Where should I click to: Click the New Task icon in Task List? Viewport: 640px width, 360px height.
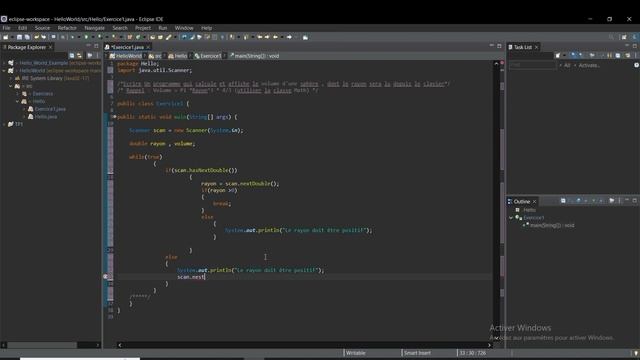pos(558,56)
